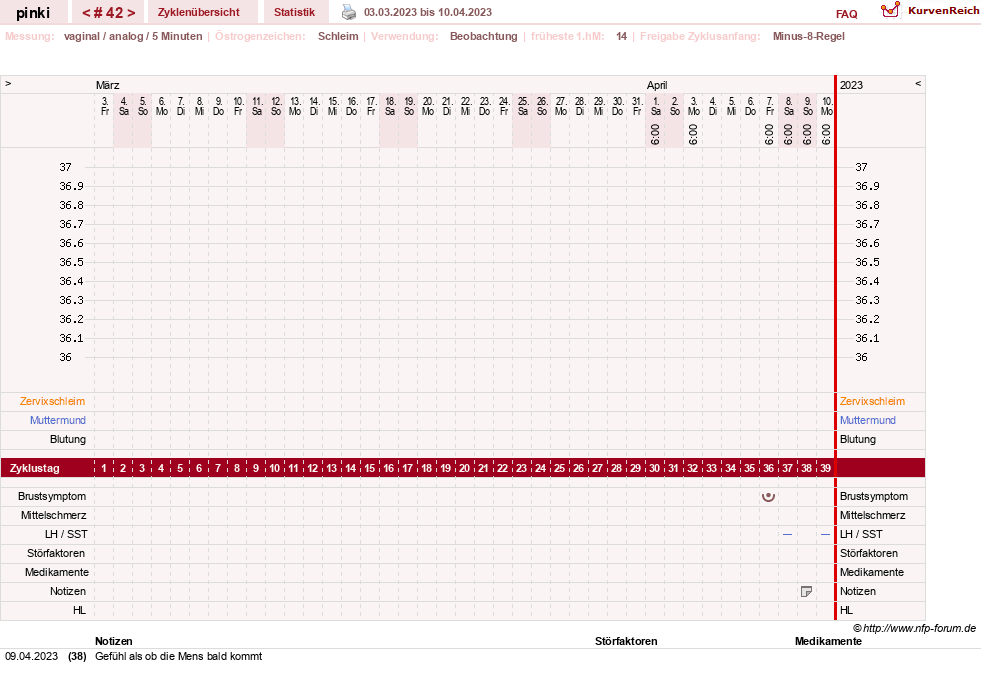
Task: Click note text 'Gefühl als ob die Mens bald kommt'
Action: click(x=178, y=656)
